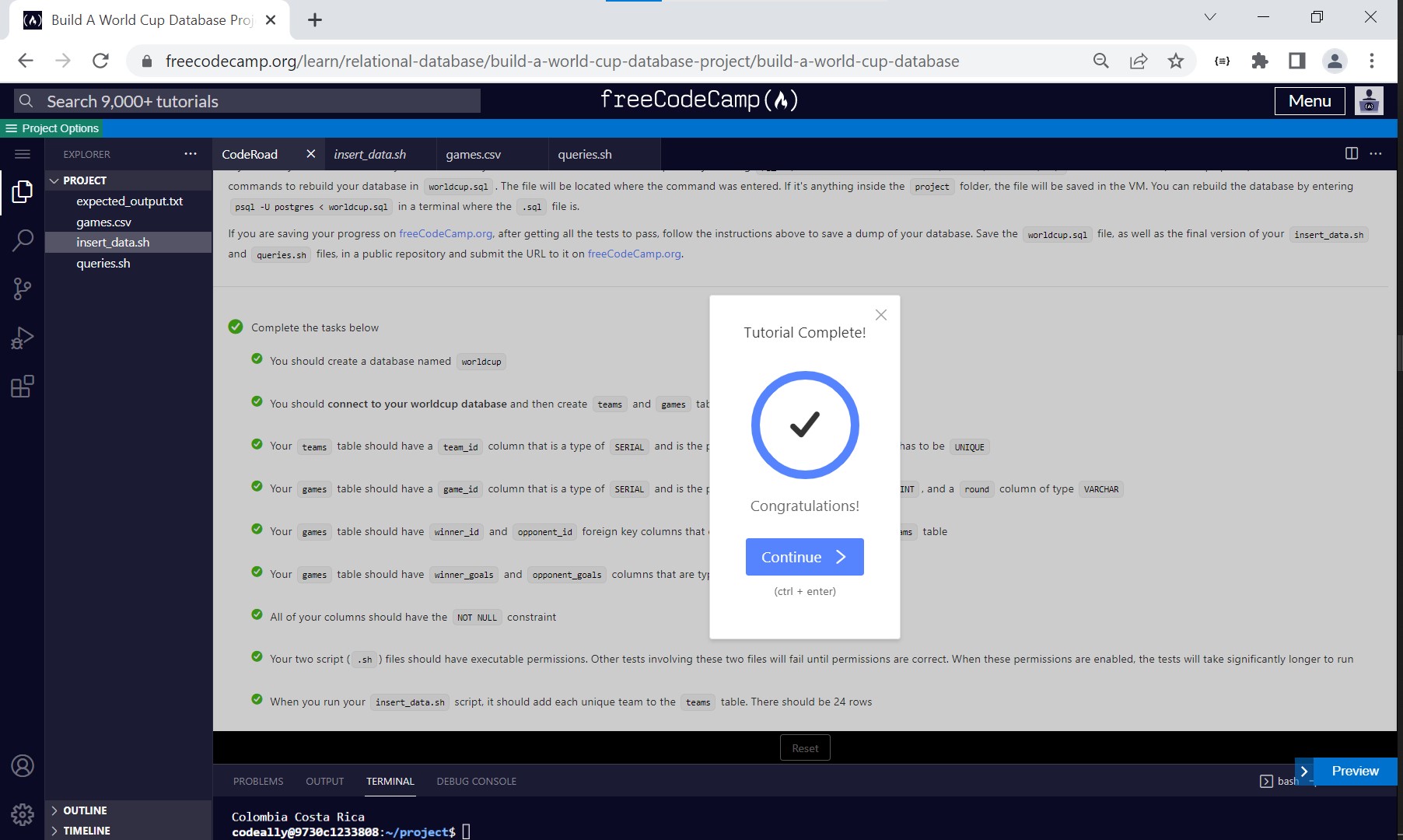Select the TERMINAL panel tab
Image resolution: width=1403 pixels, height=840 pixels.
click(390, 782)
